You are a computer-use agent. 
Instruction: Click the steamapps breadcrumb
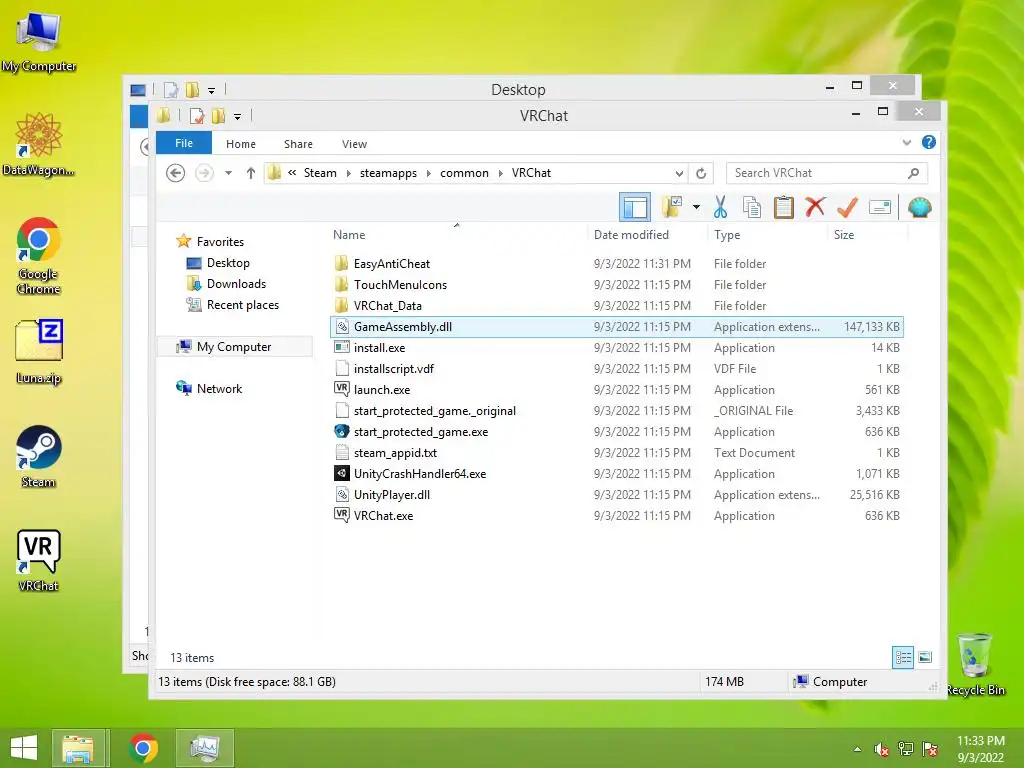click(x=388, y=173)
